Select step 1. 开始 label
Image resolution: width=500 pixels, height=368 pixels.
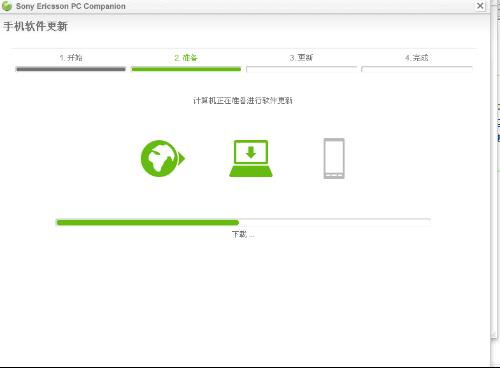click(x=71, y=58)
